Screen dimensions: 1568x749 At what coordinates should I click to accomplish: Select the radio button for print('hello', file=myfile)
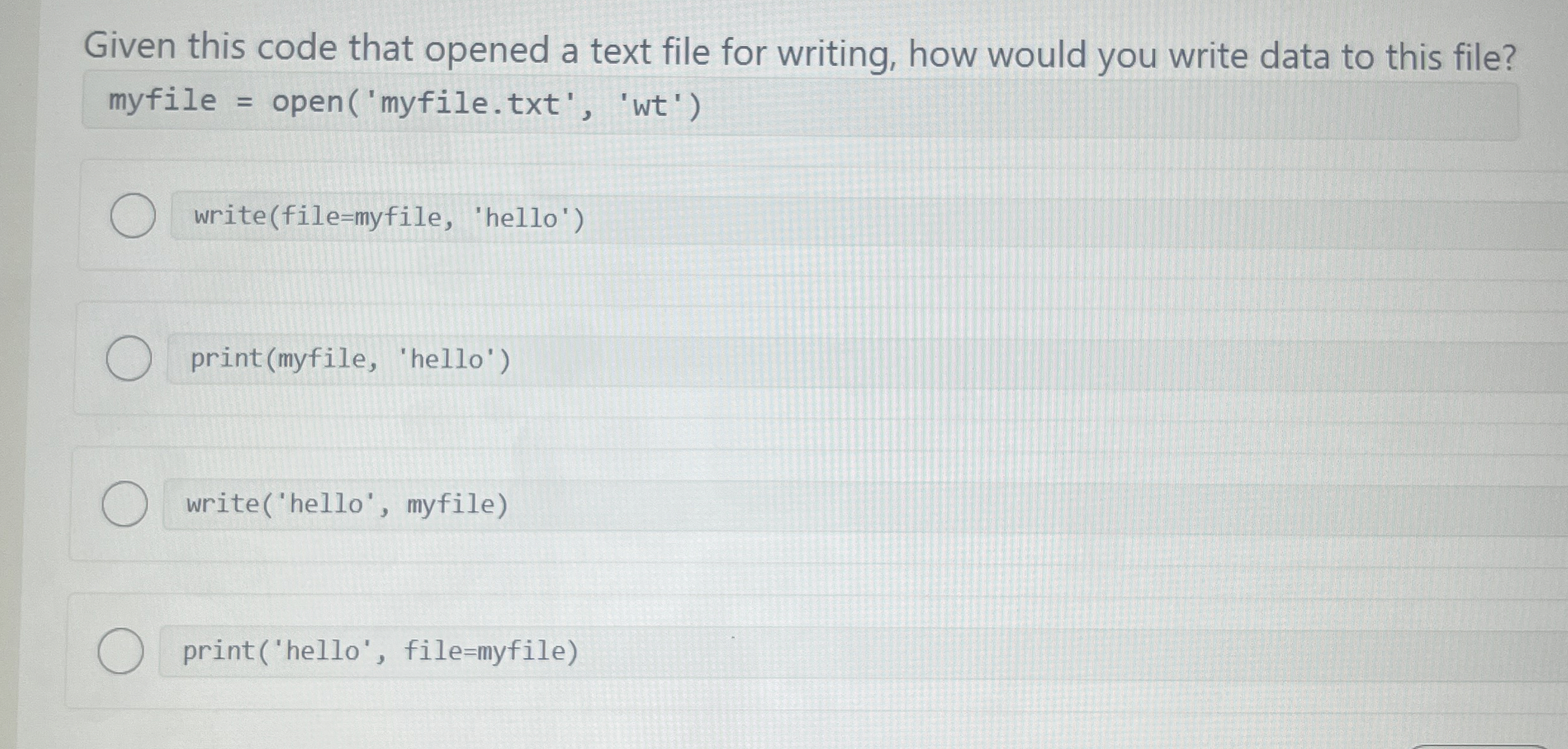click(121, 652)
